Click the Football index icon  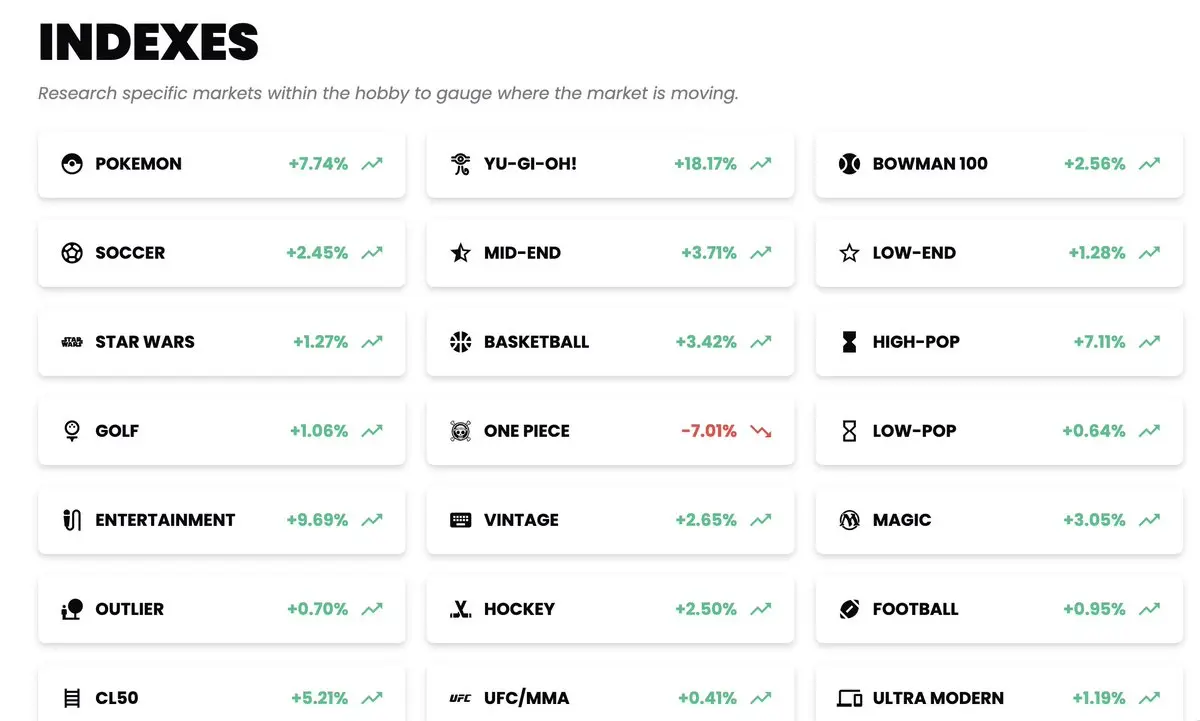[x=849, y=609]
